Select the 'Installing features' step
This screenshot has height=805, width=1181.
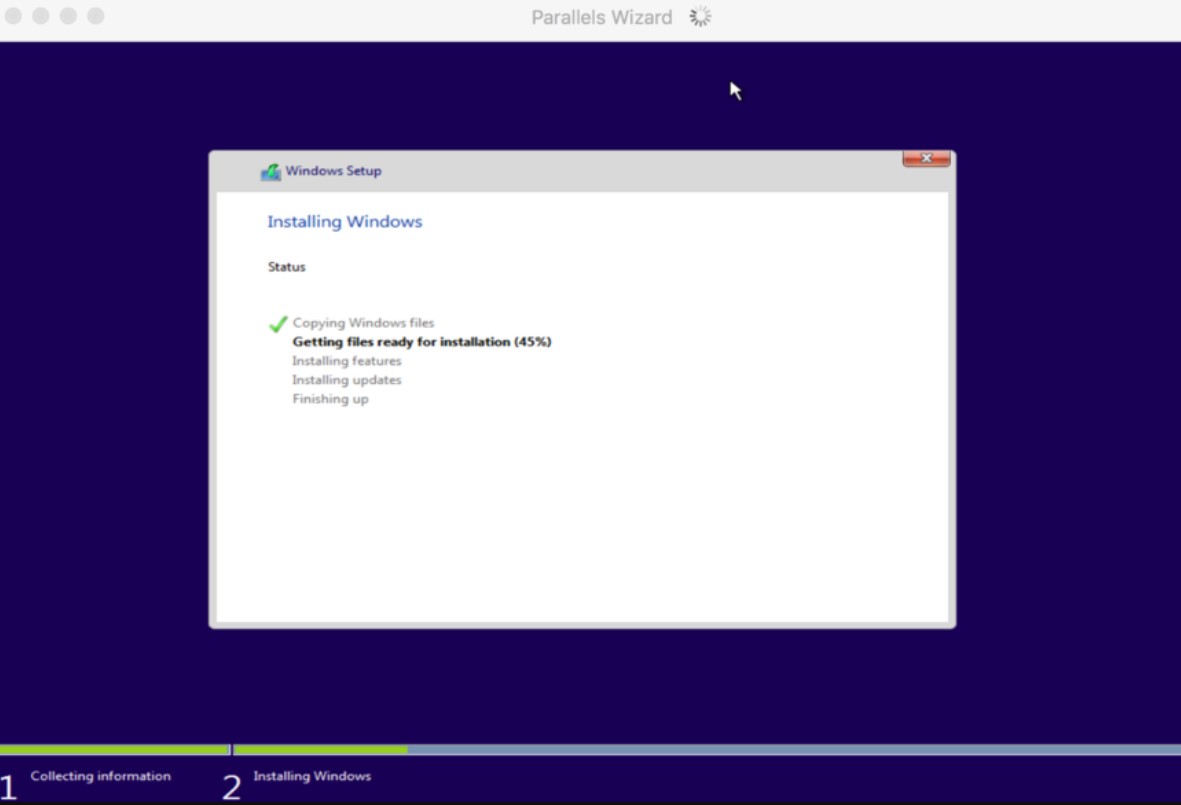click(346, 361)
